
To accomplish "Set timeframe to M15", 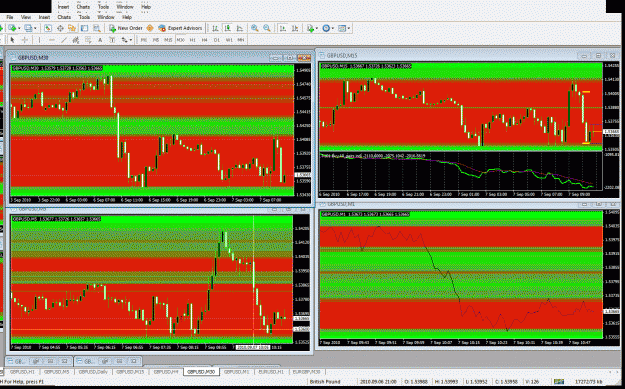I will 168,40.
